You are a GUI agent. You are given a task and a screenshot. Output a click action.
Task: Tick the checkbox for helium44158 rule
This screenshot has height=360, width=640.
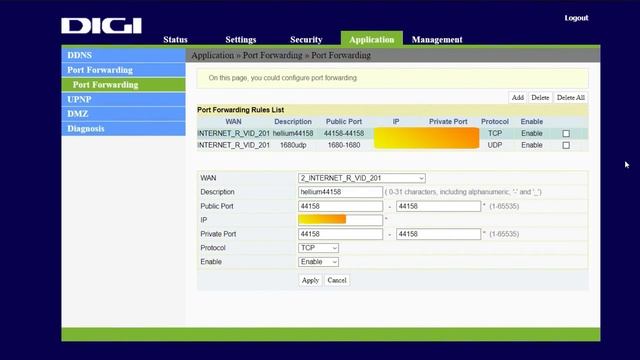coord(566,133)
